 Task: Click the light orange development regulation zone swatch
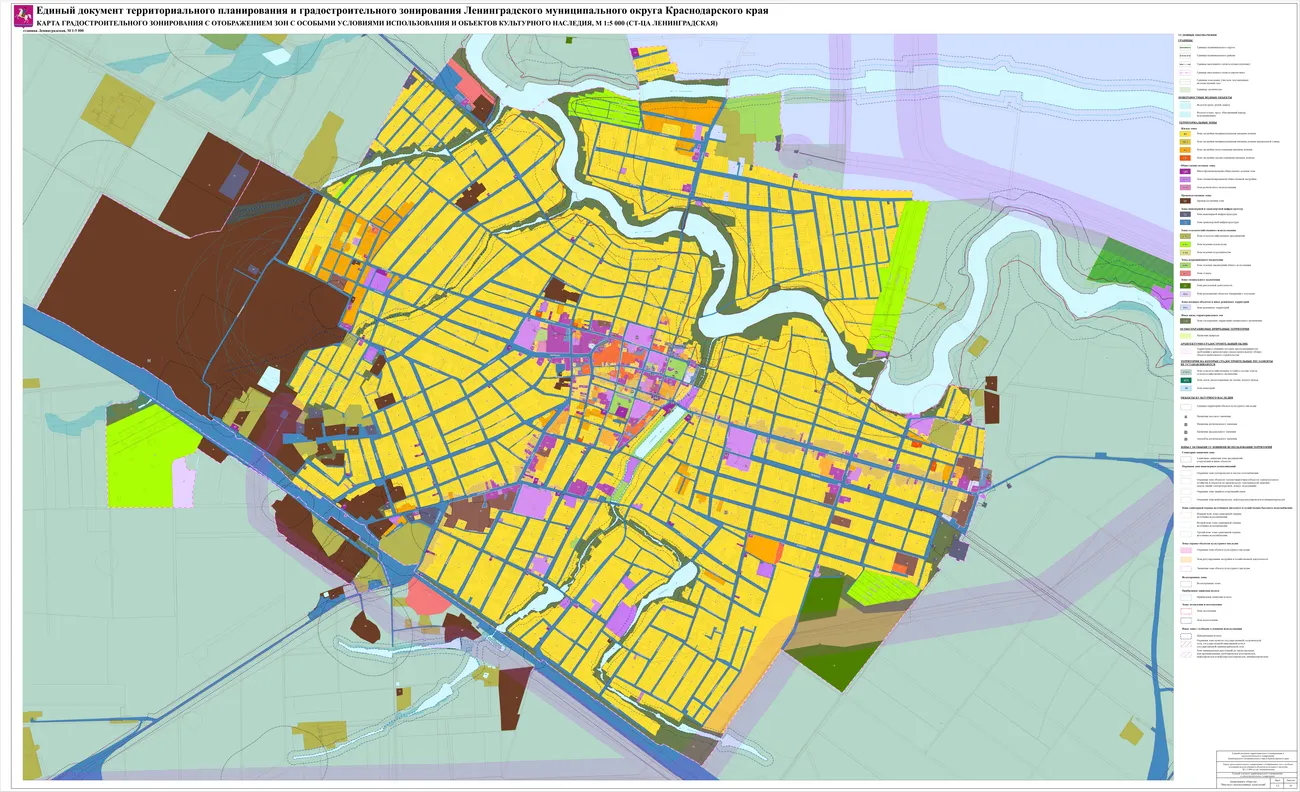click(1186, 559)
